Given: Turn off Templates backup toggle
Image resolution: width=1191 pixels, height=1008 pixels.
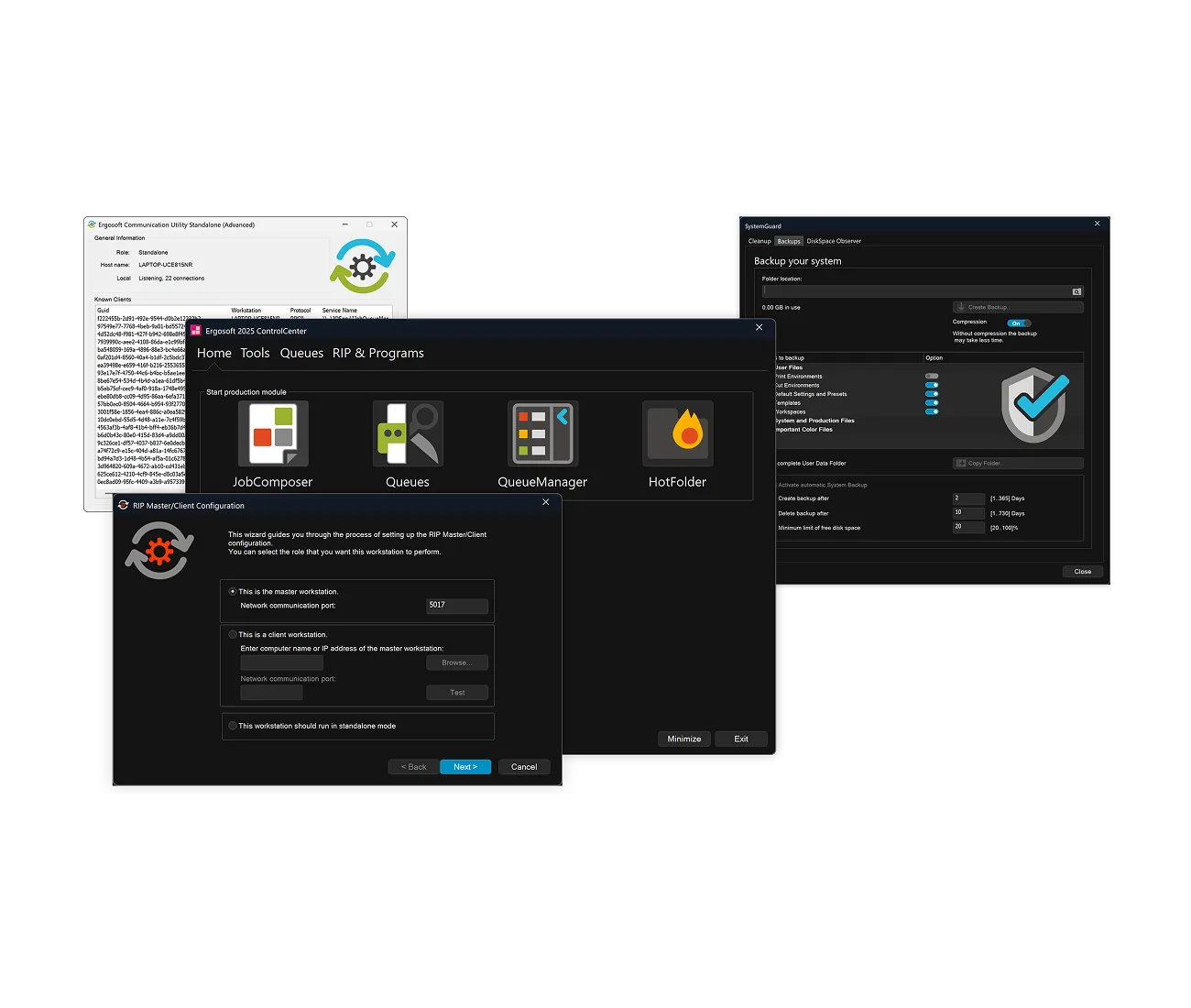Looking at the screenshot, I should click(932, 403).
